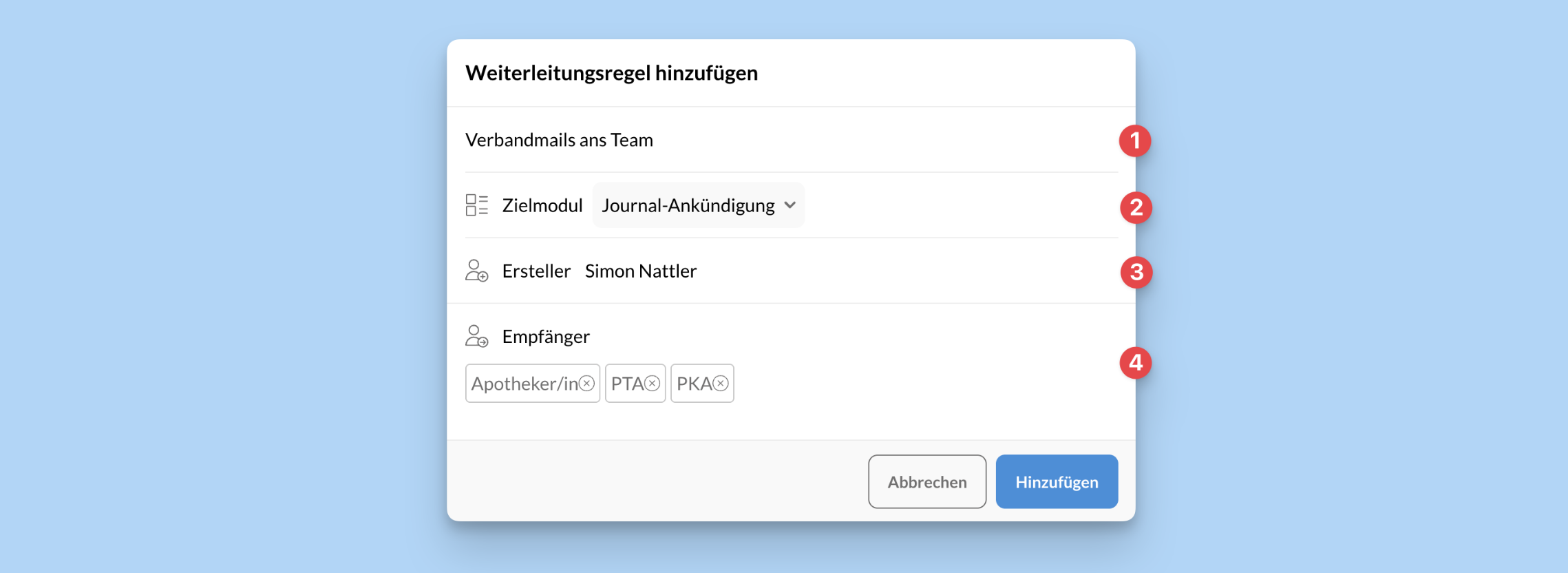Click the red number 1 badge
Screen dimensions: 1568x573
(x=1134, y=140)
